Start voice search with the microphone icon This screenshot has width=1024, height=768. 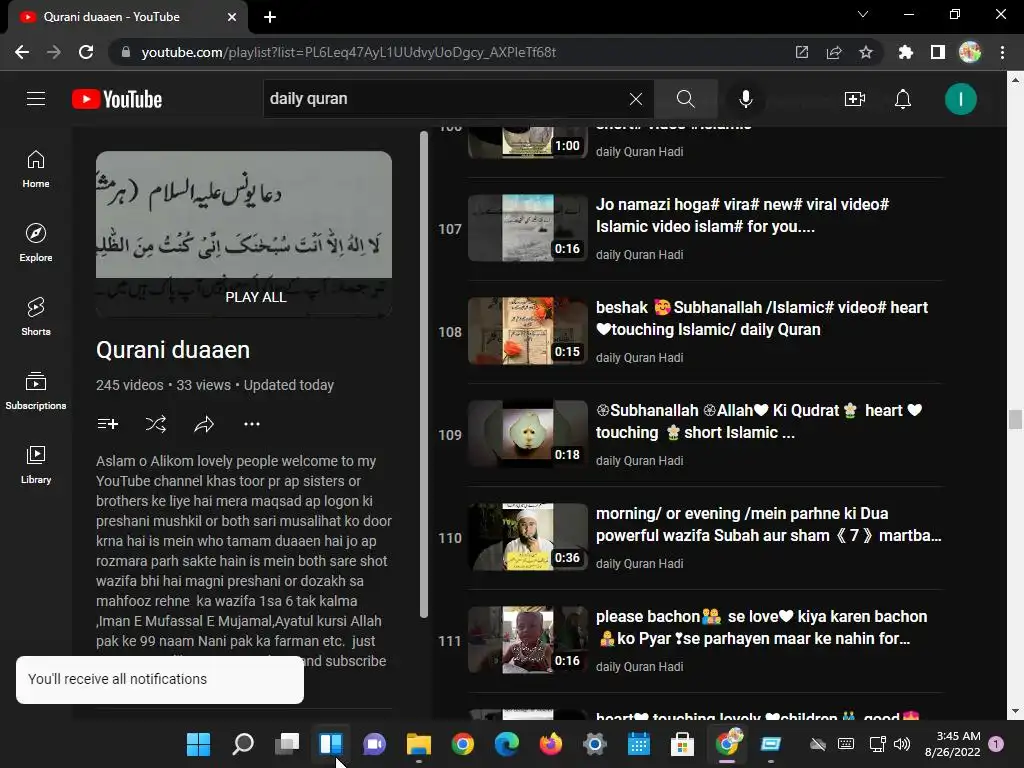[x=746, y=99]
